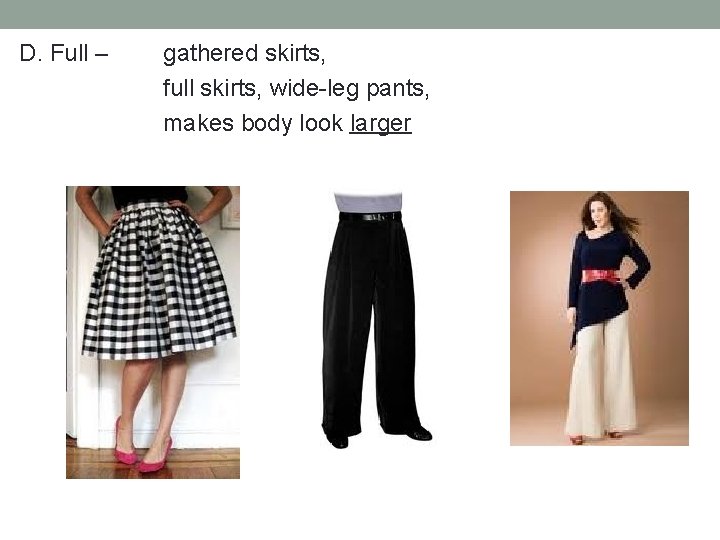
Task: Click the pink high-heel shoes
Action: pyautogui.click(x=143, y=446)
